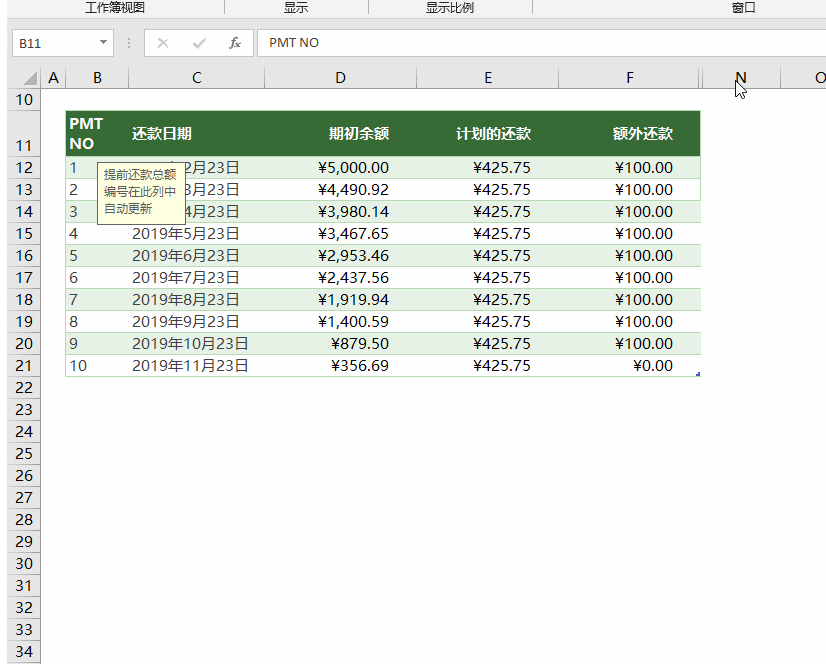Click the formula bar text PMT NO
Screen dimensions: 826x664
click(294, 43)
